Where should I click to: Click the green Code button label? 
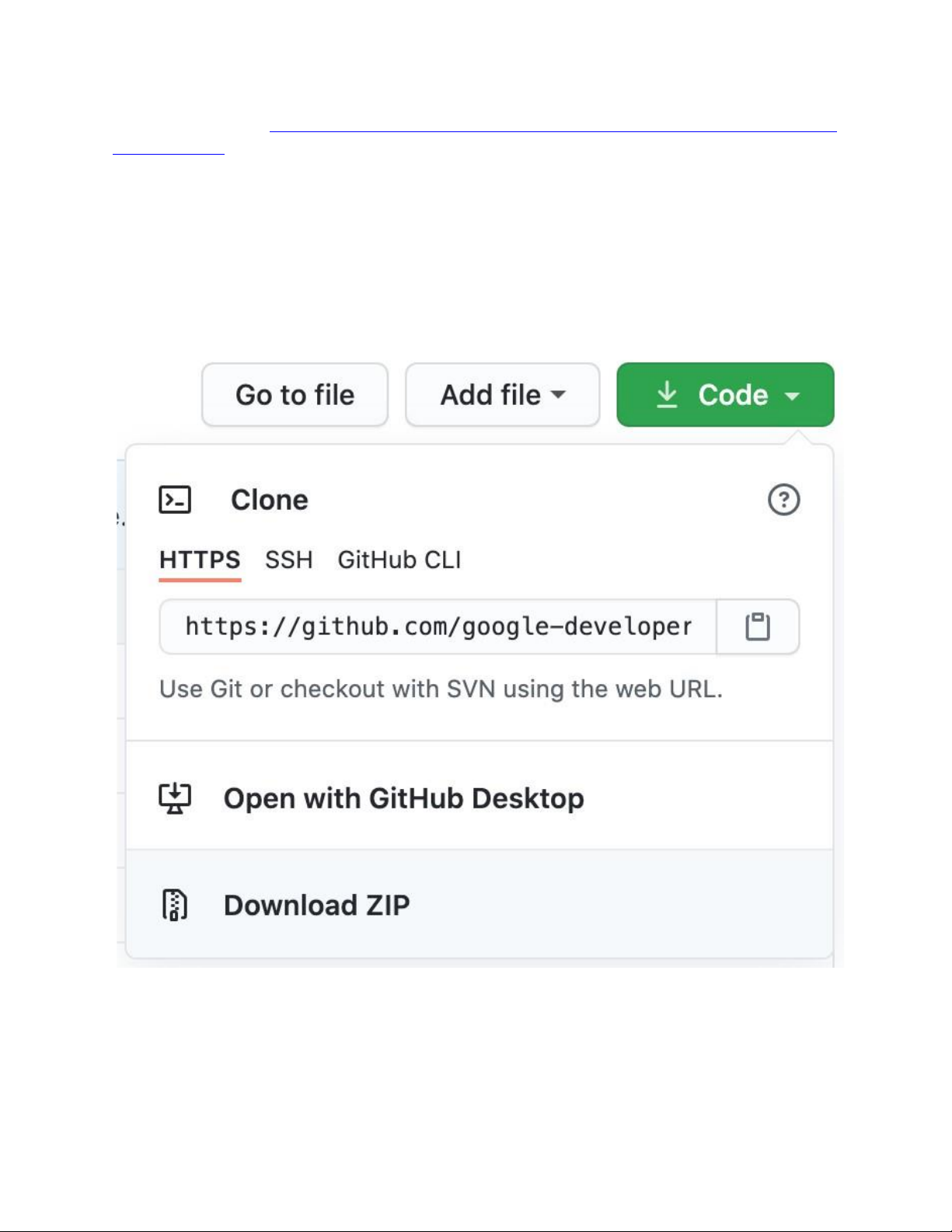pos(733,395)
